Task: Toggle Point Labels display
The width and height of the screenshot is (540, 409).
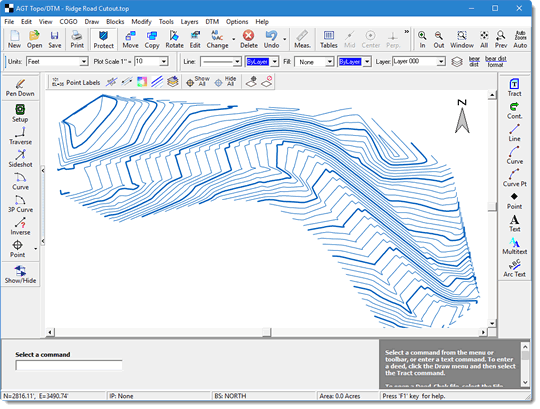Action: click(76, 82)
